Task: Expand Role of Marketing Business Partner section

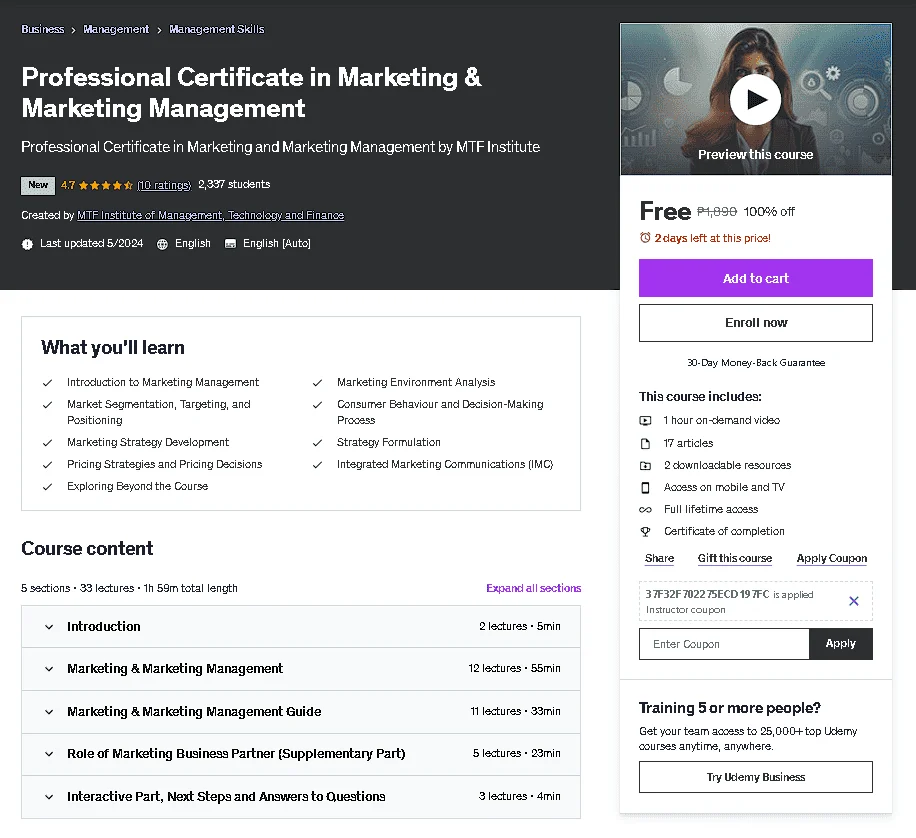Action: (x=301, y=754)
